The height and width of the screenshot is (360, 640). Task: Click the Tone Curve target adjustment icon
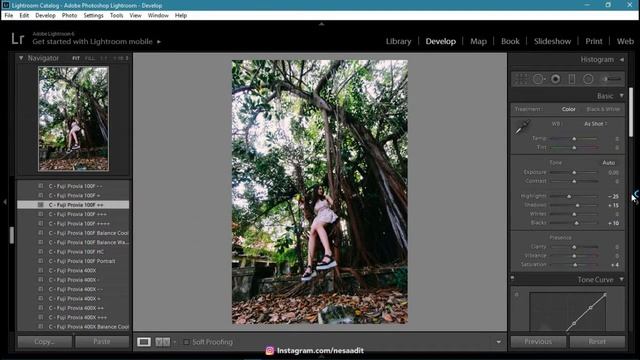click(x=517, y=294)
